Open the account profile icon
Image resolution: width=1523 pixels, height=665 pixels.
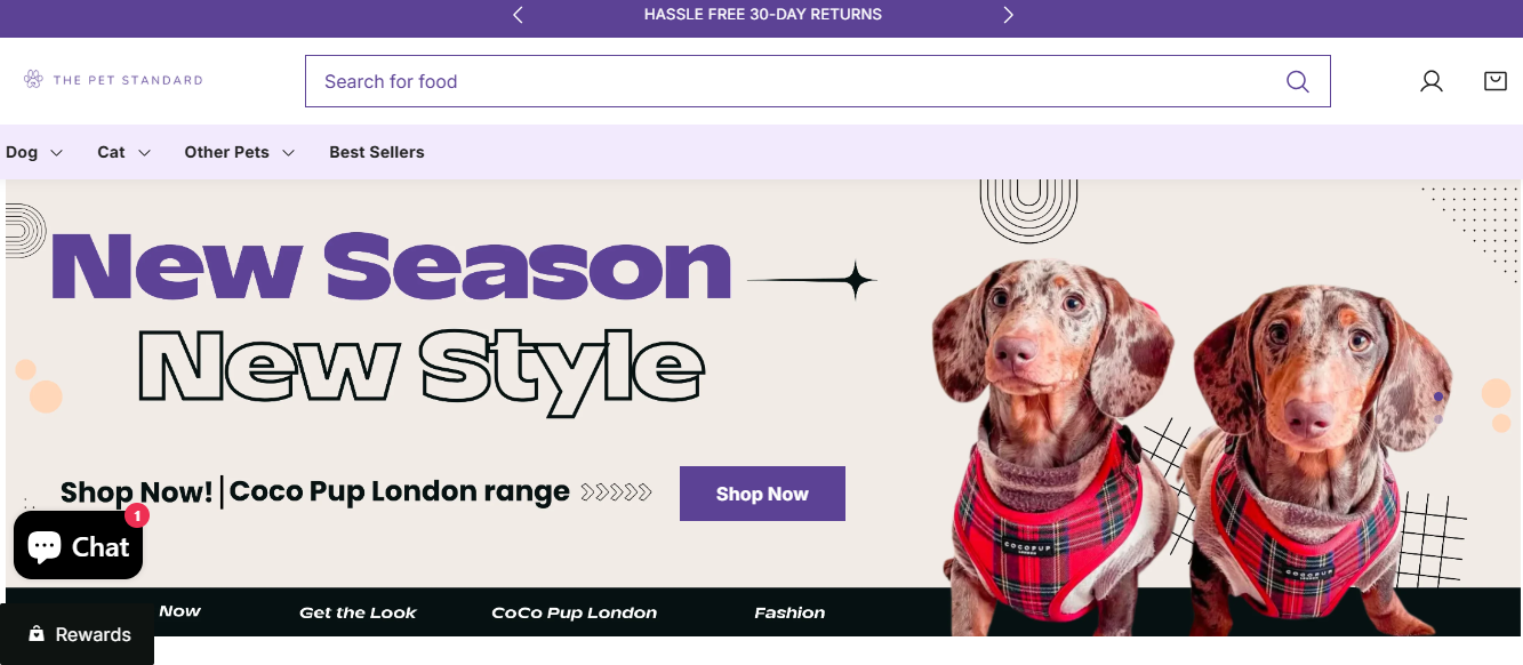point(1432,81)
